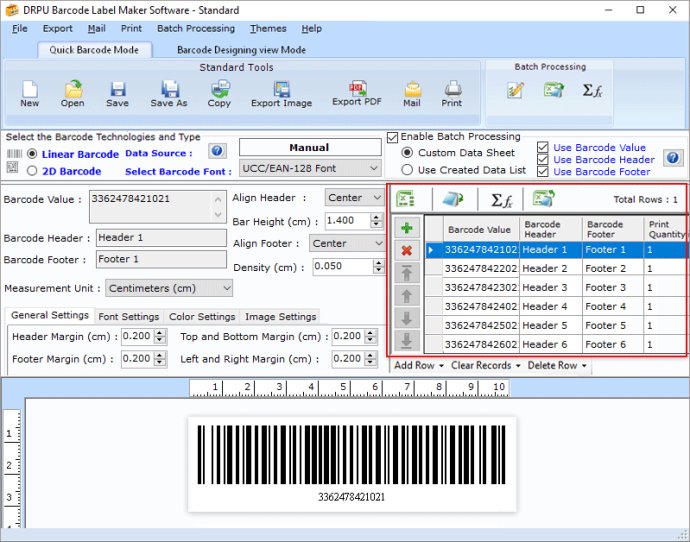Screen dimensions: 690x542
Task: Select the 2D Barcode radio button
Action: tap(32, 171)
